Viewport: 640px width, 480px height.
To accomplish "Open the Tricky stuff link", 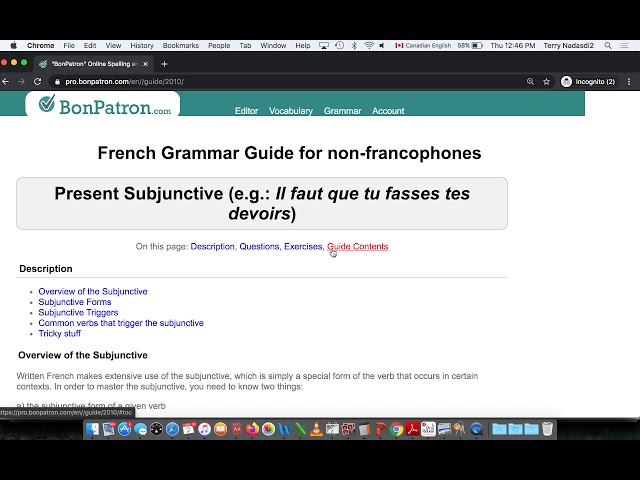I will click(60, 333).
